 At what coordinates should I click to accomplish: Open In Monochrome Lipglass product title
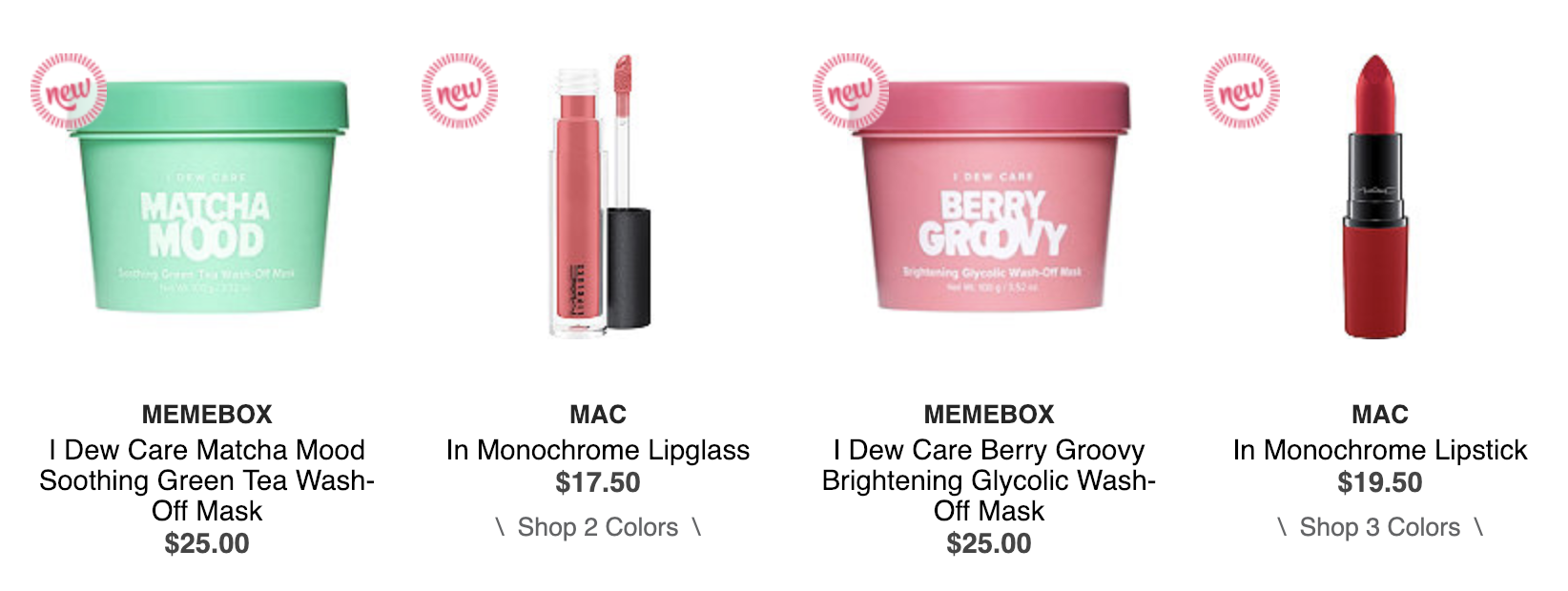tap(598, 450)
